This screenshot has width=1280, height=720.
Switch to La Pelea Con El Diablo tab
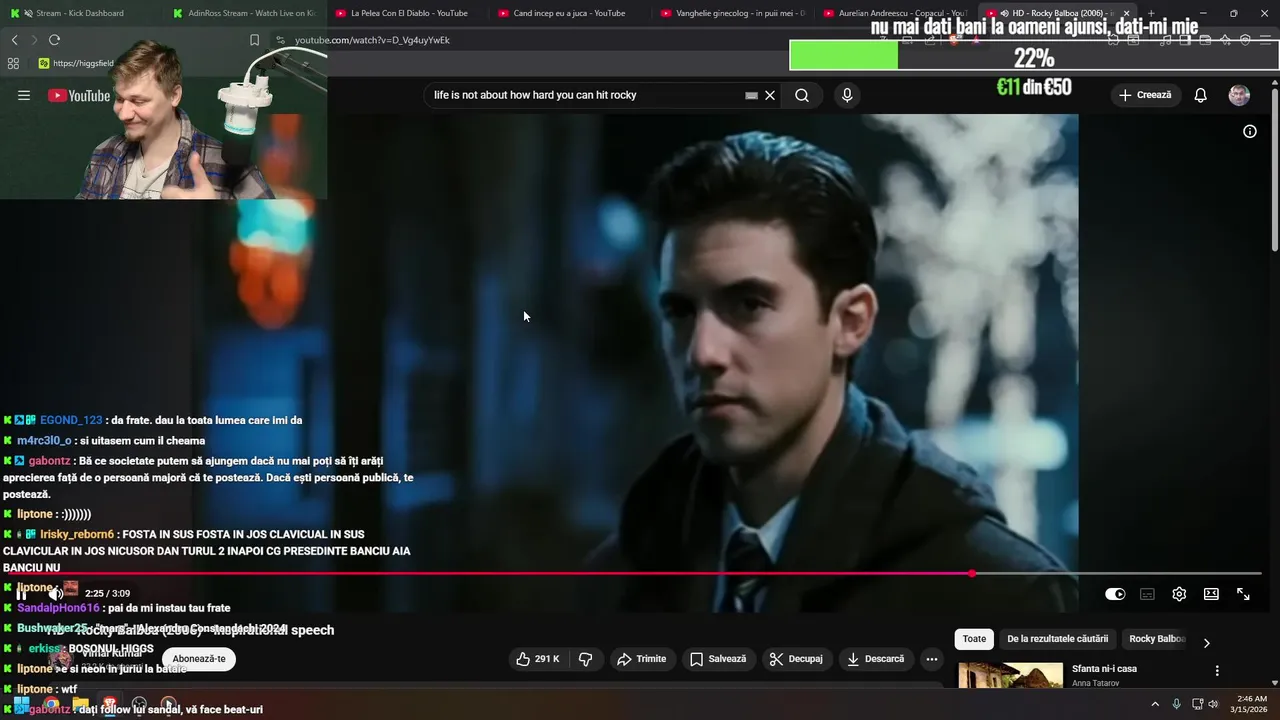pyautogui.click(x=407, y=13)
